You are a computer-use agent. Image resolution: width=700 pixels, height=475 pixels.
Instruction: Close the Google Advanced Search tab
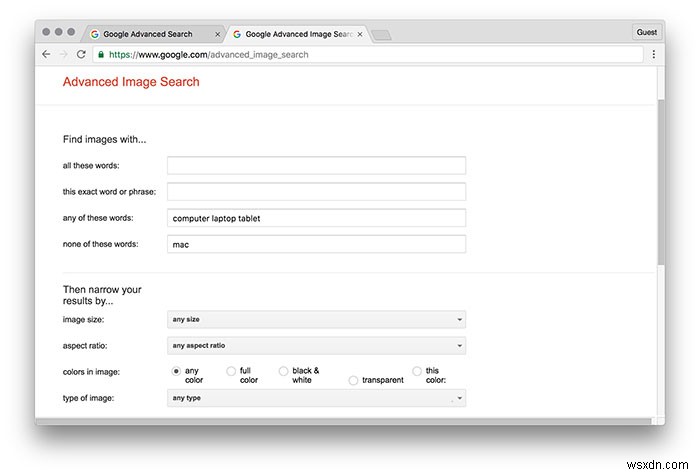click(216, 33)
